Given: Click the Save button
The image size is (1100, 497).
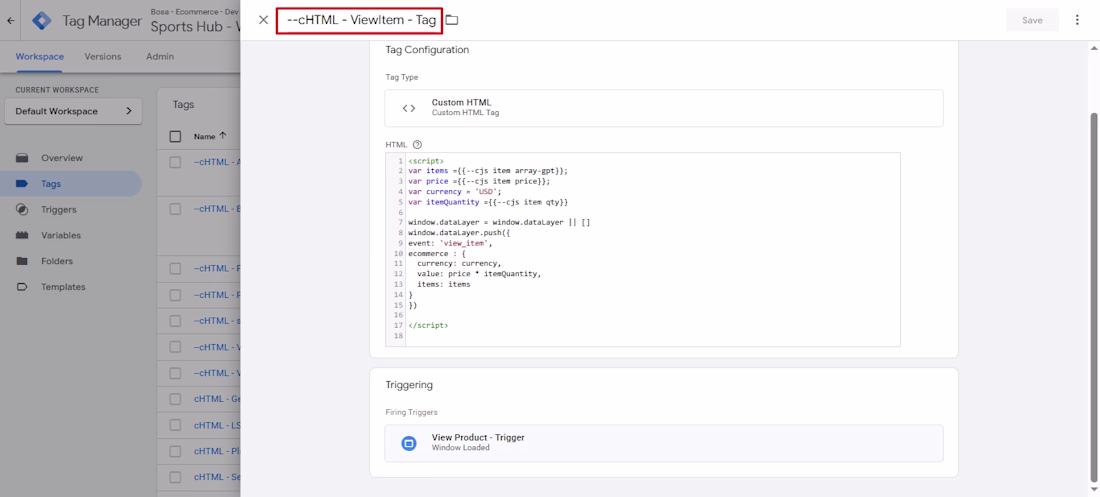Looking at the screenshot, I should pos(1032,20).
